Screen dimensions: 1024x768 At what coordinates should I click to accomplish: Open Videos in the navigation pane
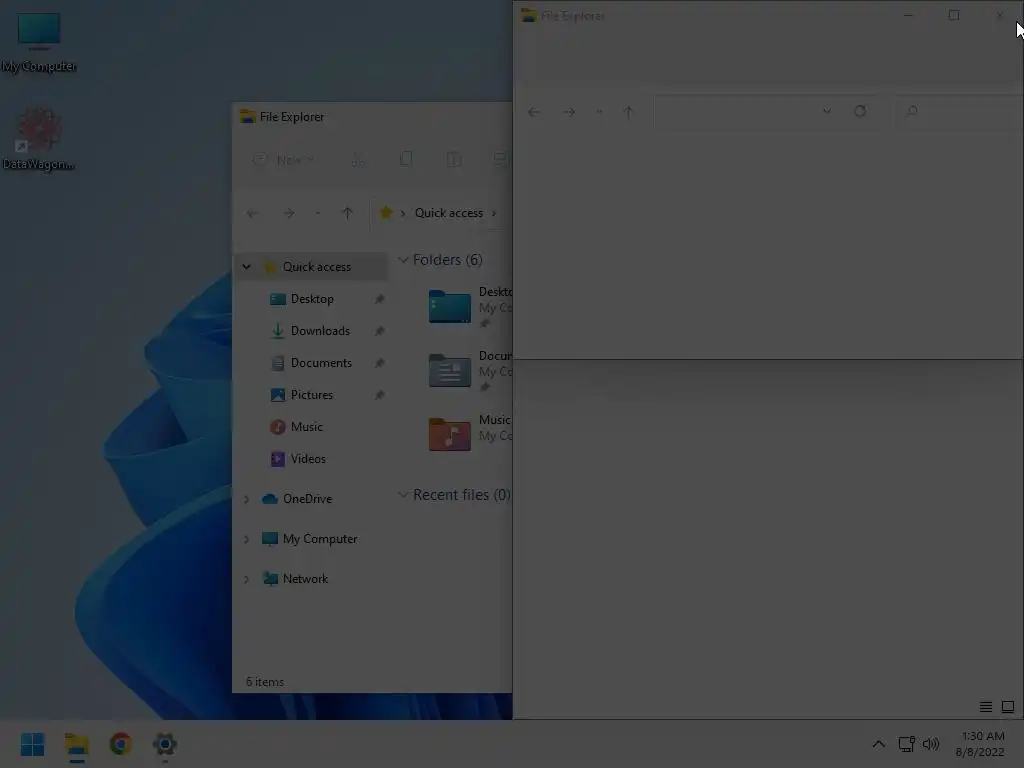click(308, 459)
